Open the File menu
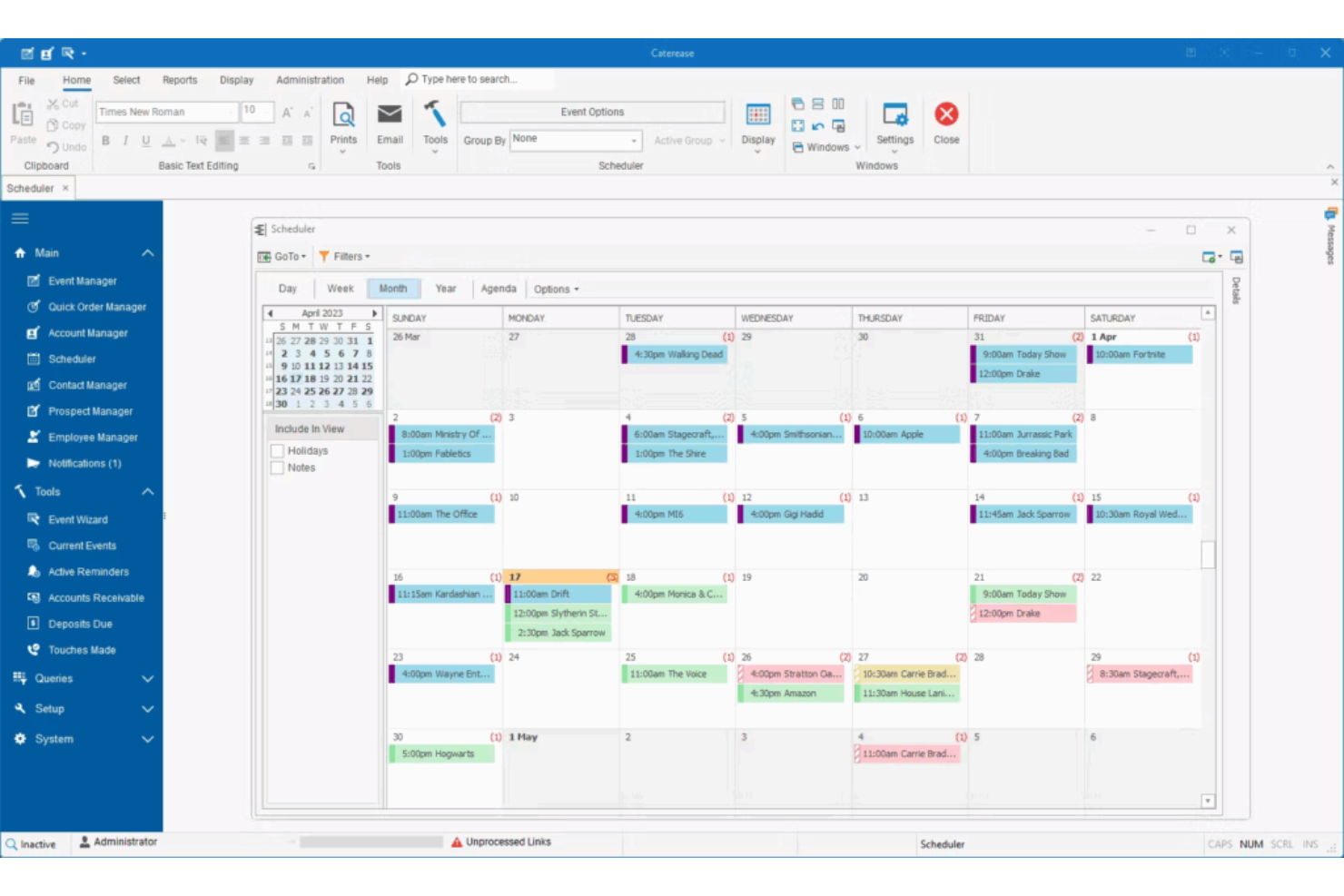 tap(26, 80)
